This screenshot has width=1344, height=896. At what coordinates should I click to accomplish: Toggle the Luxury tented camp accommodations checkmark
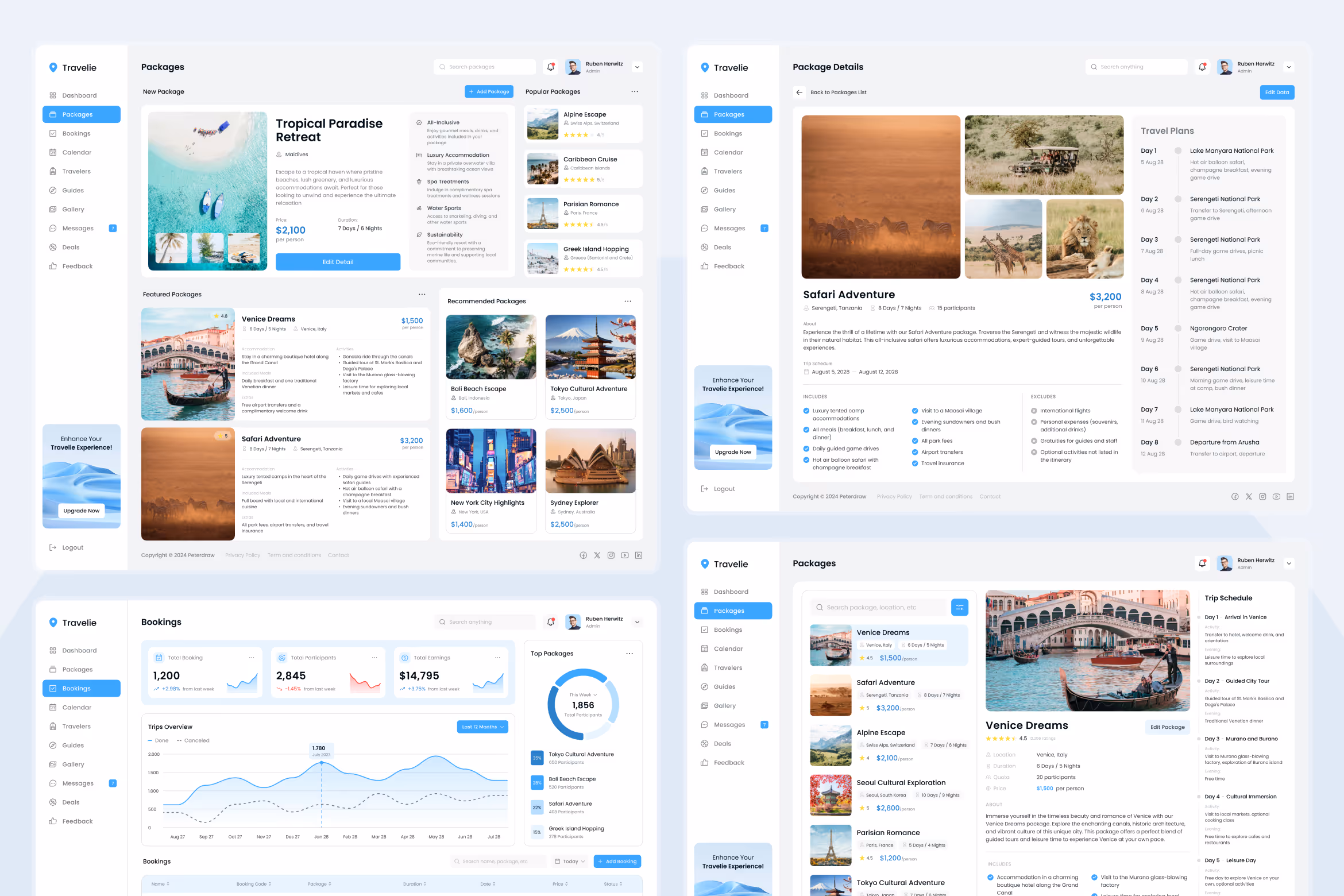(806, 411)
